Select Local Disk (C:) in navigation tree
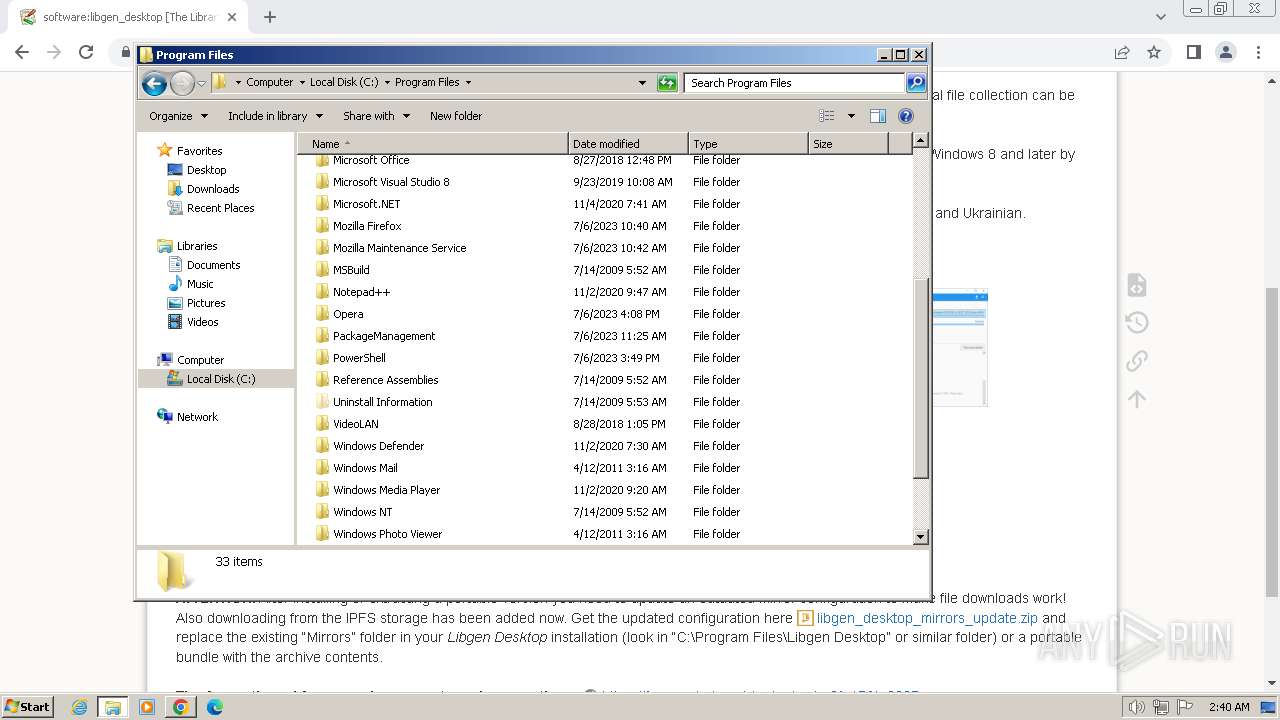The width and height of the screenshot is (1280, 720). [220, 379]
